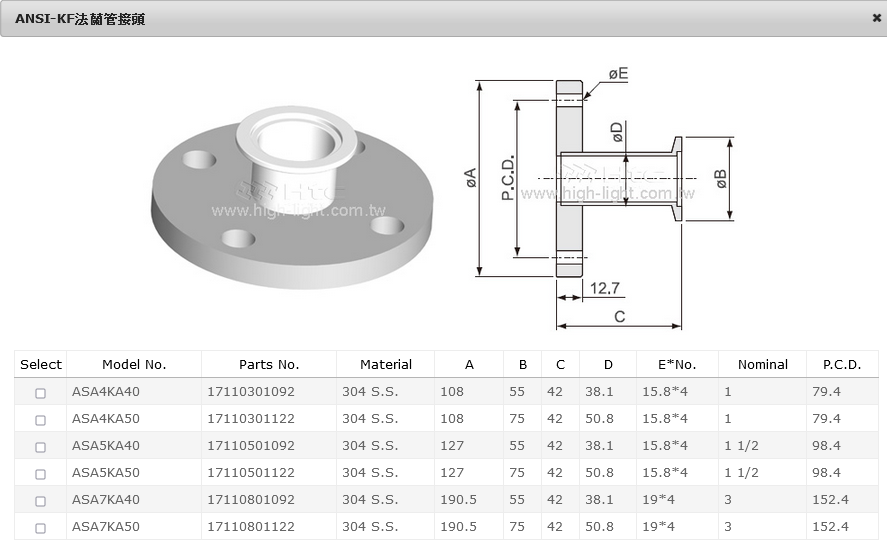Image resolution: width=887 pixels, height=551 pixels.
Task: Click the Parts No. column header
Action: (268, 365)
